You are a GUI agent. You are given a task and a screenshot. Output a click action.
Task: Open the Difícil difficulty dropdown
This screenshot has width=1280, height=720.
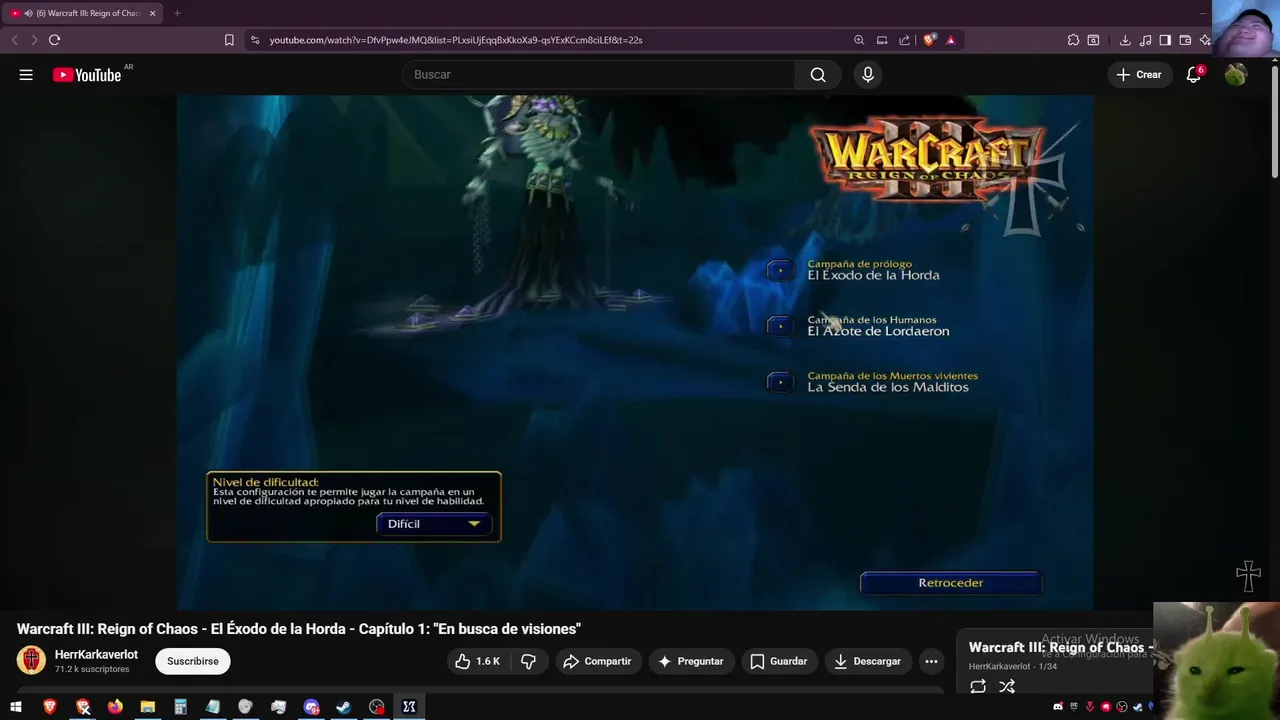(434, 524)
